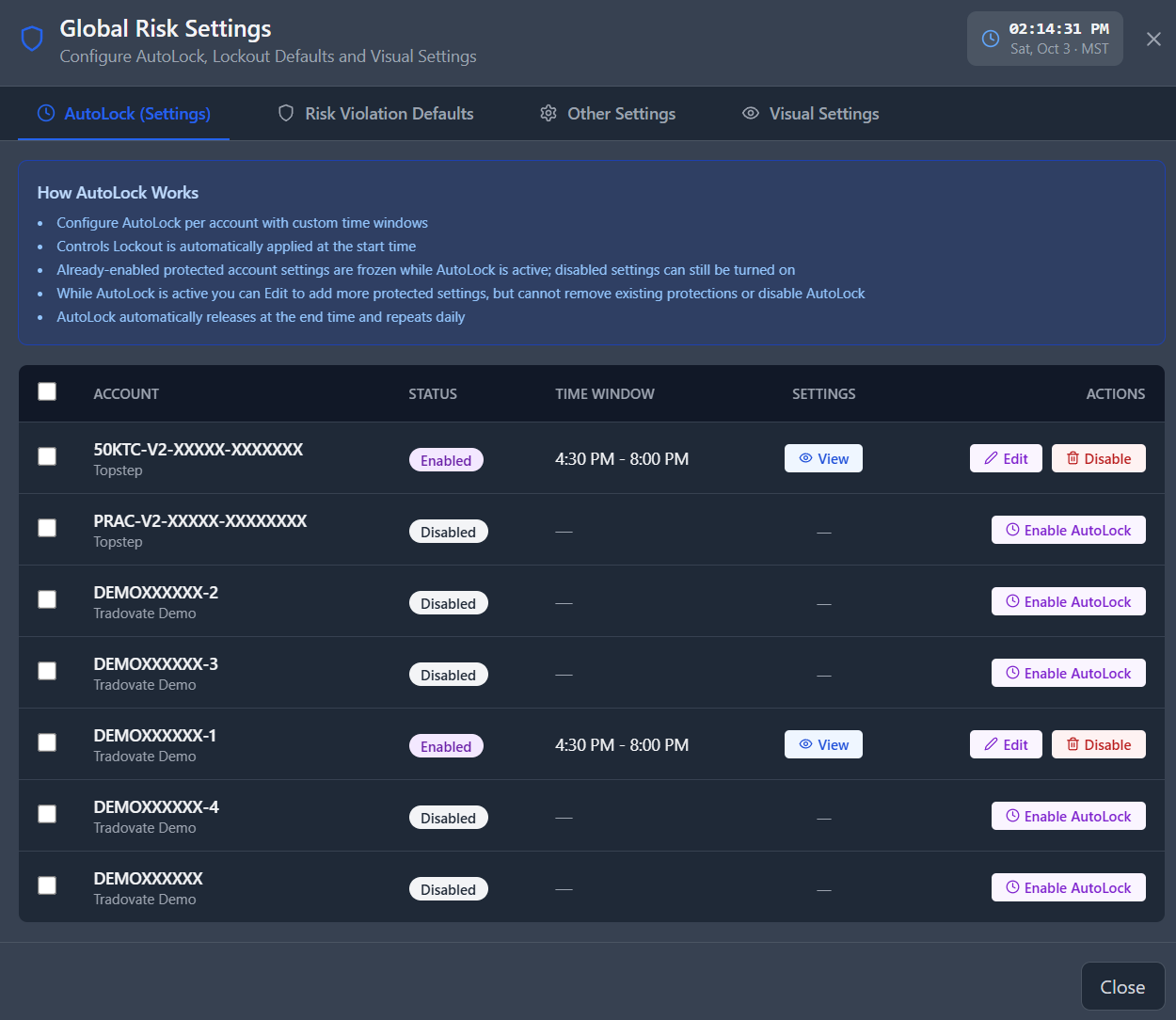Click the Disabled status badge for PRAC-V2
The width and height of the screenshot is (1176, 1020).
[448, 532]
